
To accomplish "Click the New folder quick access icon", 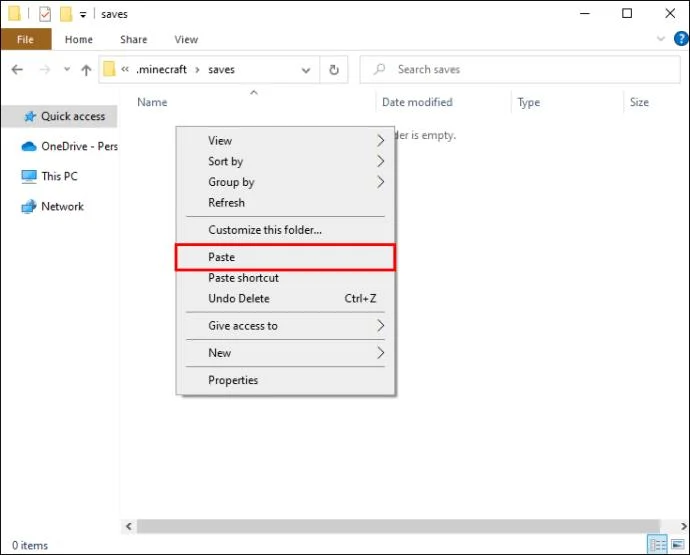I will point(66,14).
